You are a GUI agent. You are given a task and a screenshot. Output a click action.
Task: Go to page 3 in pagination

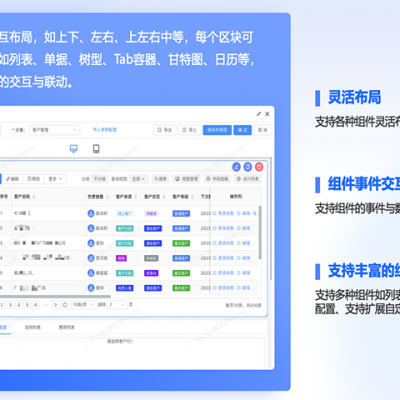[10, 305]
